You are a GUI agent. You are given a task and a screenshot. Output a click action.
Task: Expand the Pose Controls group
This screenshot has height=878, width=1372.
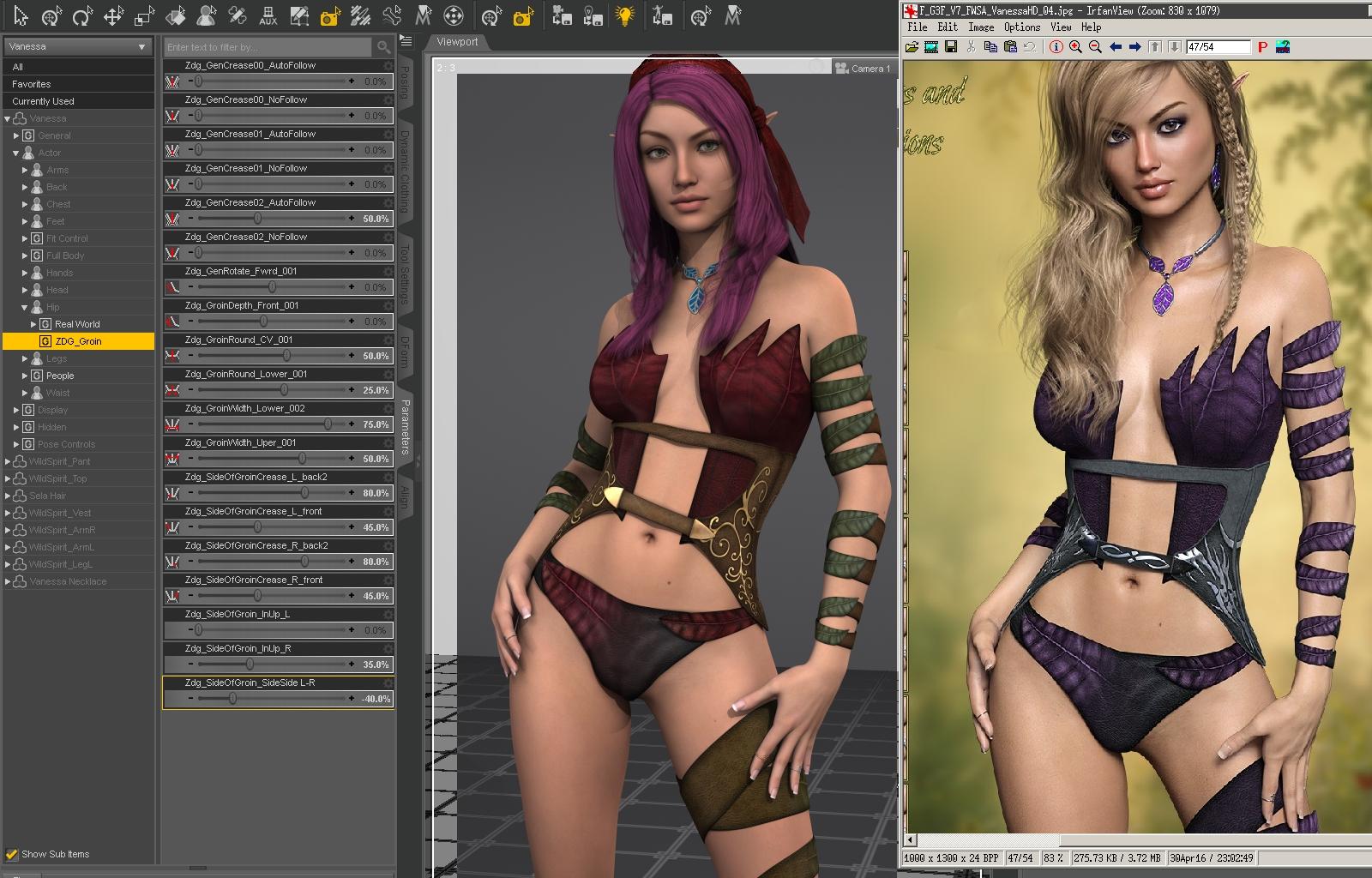tap(15, 444)
